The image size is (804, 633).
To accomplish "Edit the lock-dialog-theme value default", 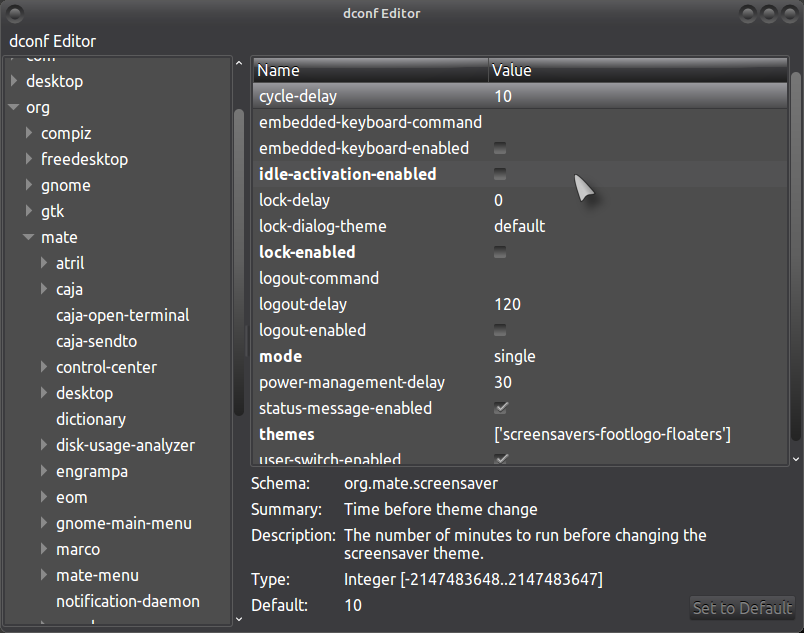I will tap(519, 226).
